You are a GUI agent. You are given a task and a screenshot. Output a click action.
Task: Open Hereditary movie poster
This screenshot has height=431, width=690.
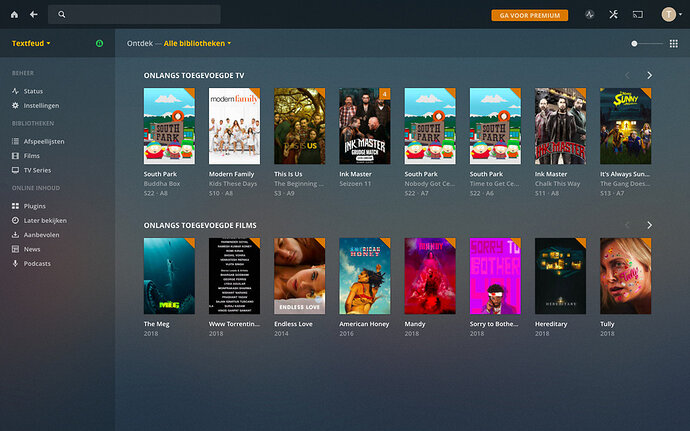560,276
